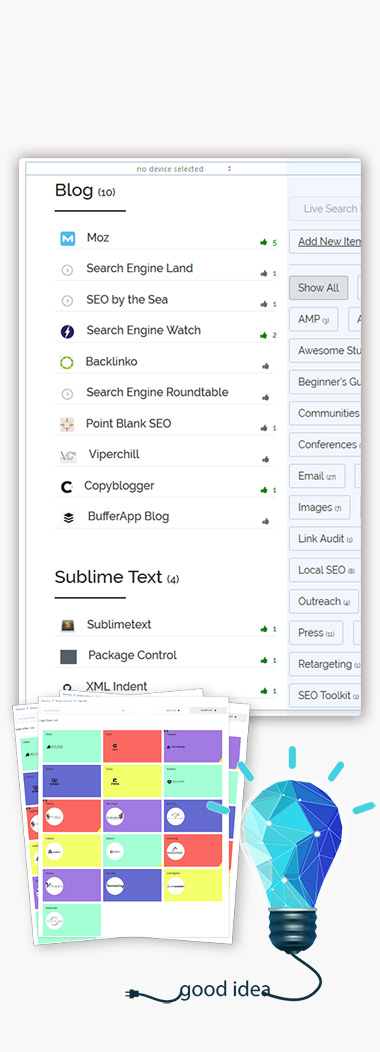Toggle the thumbs-up vote for Search Engine Watch
The image size is (380, 1052).
[x=264, y=335]
